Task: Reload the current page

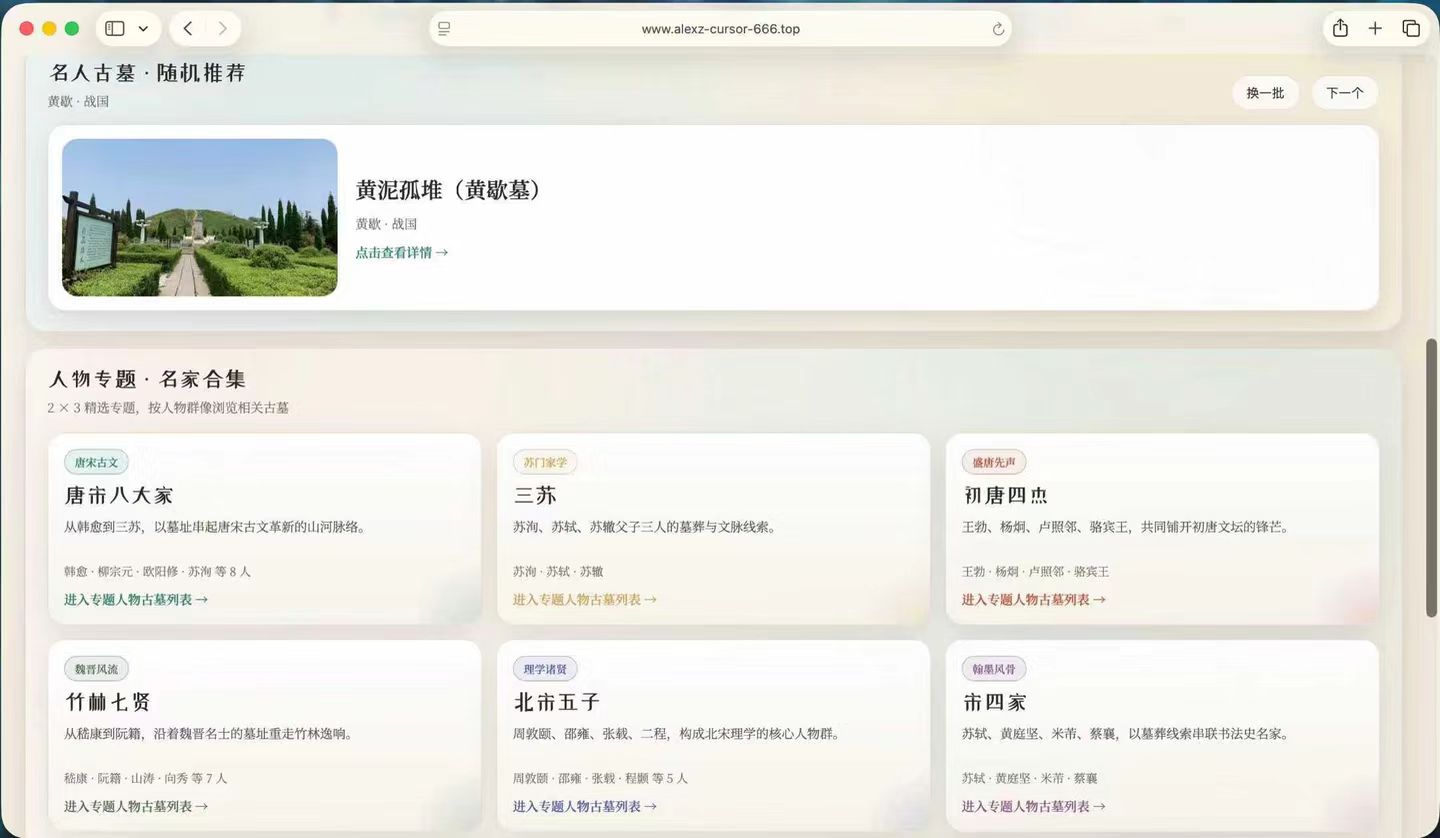Action: click(998, 29)
